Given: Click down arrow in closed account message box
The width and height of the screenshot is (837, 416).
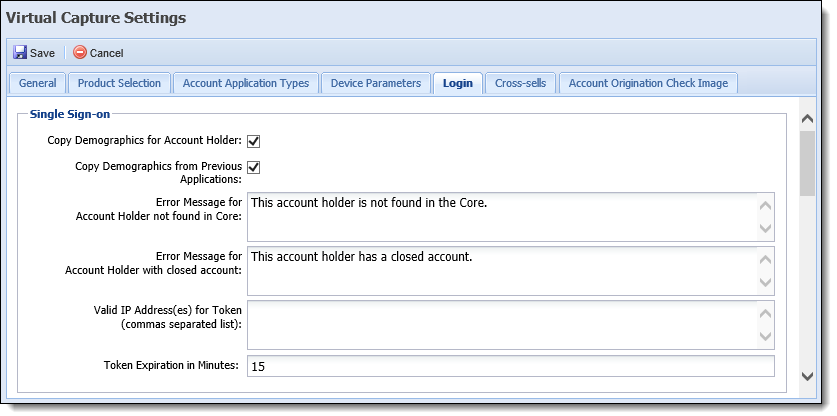Looking at the screenshot, I should [765, 282].
